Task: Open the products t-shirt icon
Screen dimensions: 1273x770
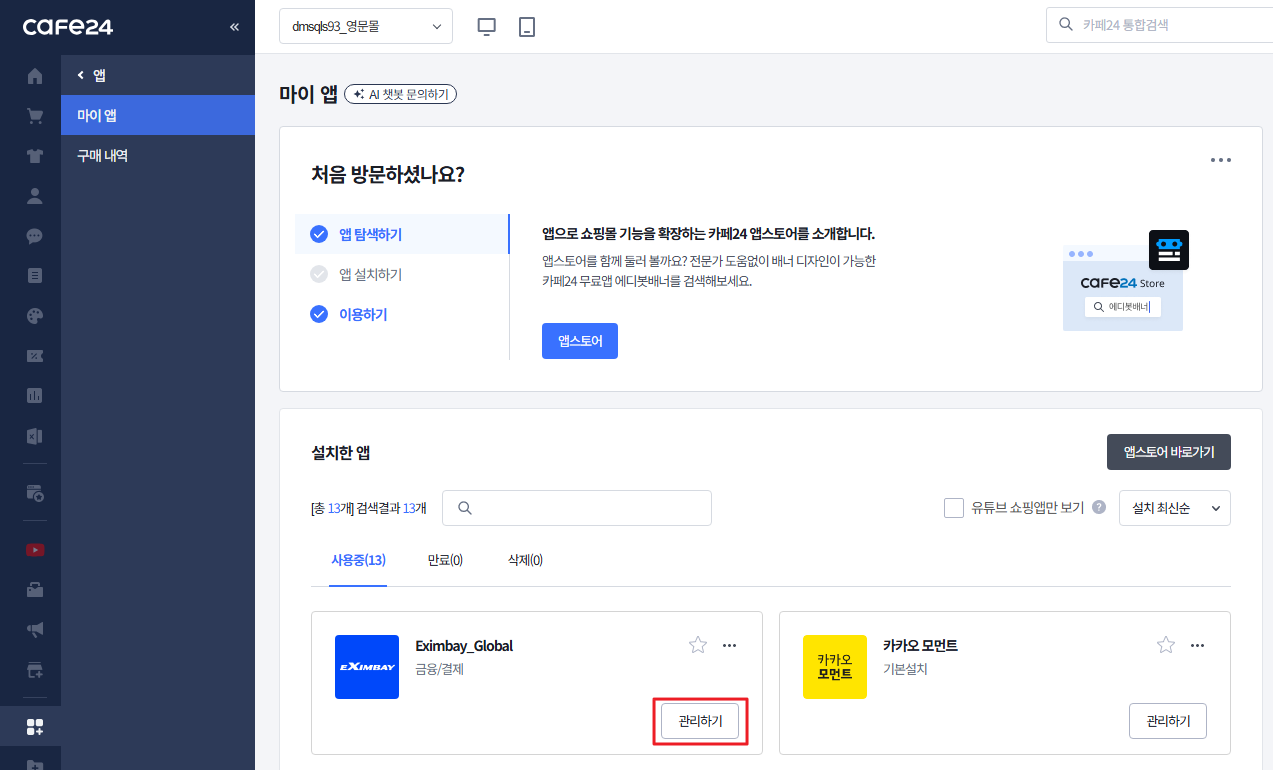Action: click(x=35, y=156)
